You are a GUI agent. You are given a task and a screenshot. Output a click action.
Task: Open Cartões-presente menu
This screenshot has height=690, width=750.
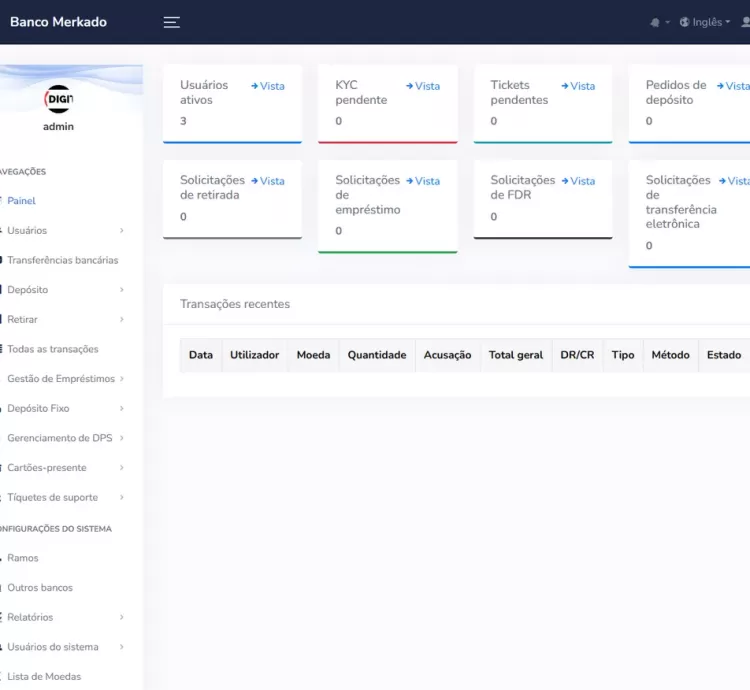pyautogui.click(x=46, y=468)
